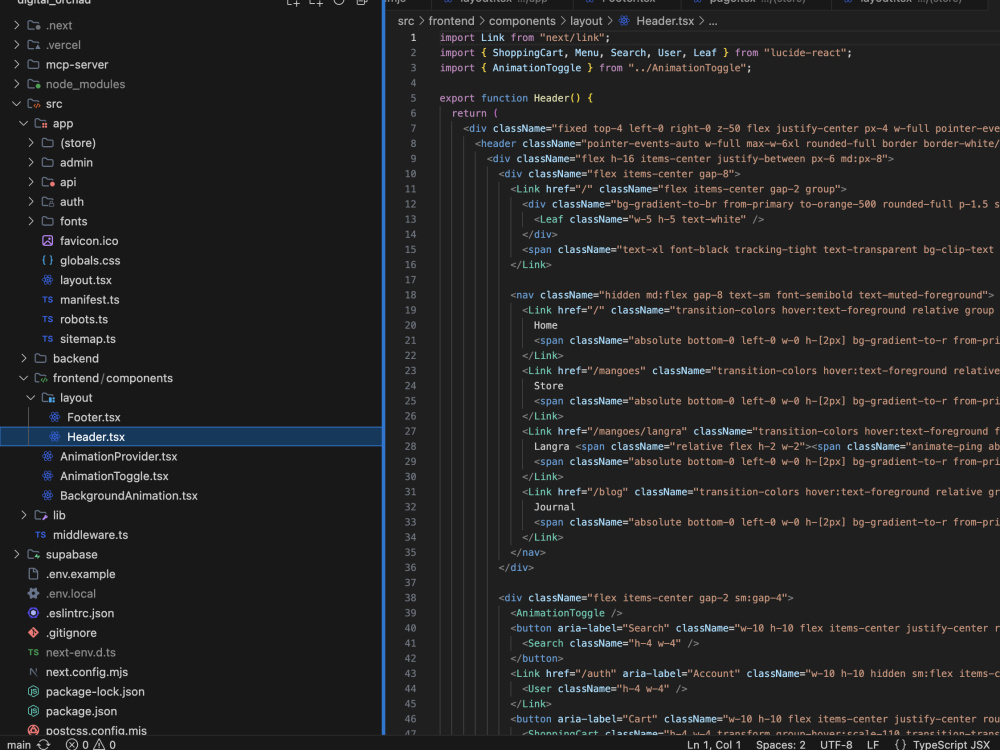Screen dimensions: 1000x750
Task: Click the git icon beside .gitignore
Action: tap(33, 633)
